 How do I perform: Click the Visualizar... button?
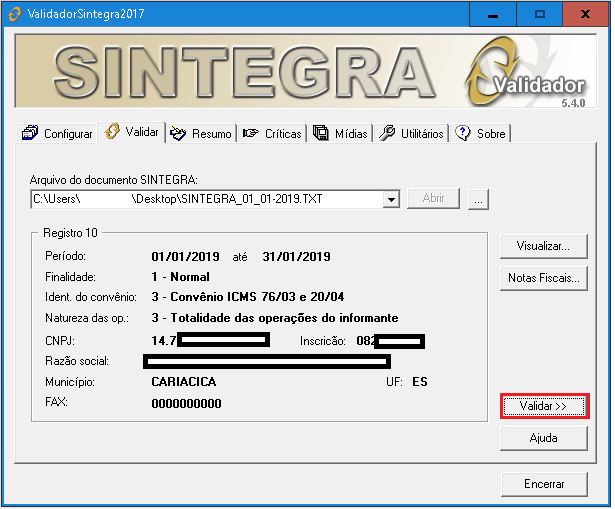(546, 247)
